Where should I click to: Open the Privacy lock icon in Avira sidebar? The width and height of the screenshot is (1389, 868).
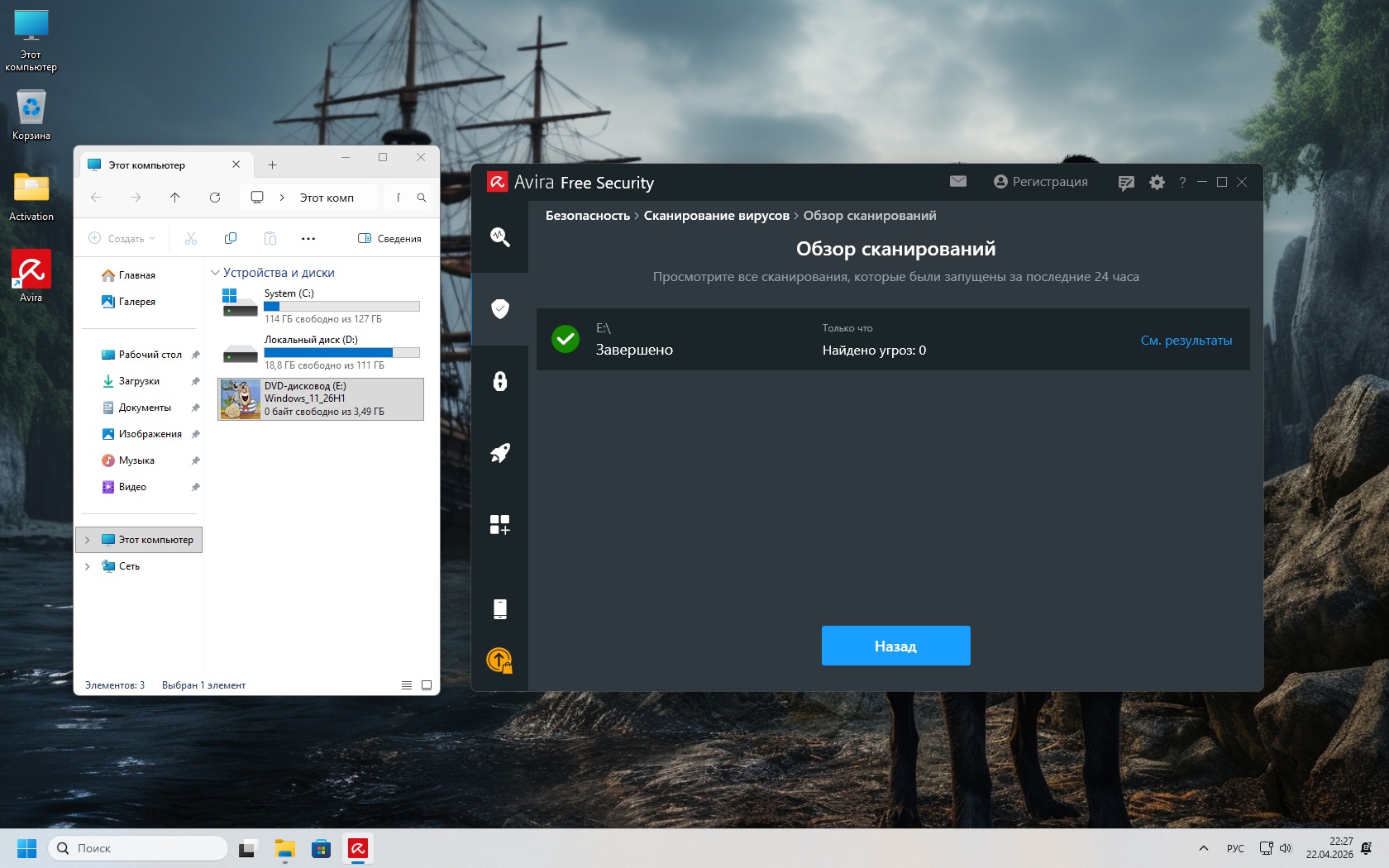pyautogui.click(x=499, y=381)
